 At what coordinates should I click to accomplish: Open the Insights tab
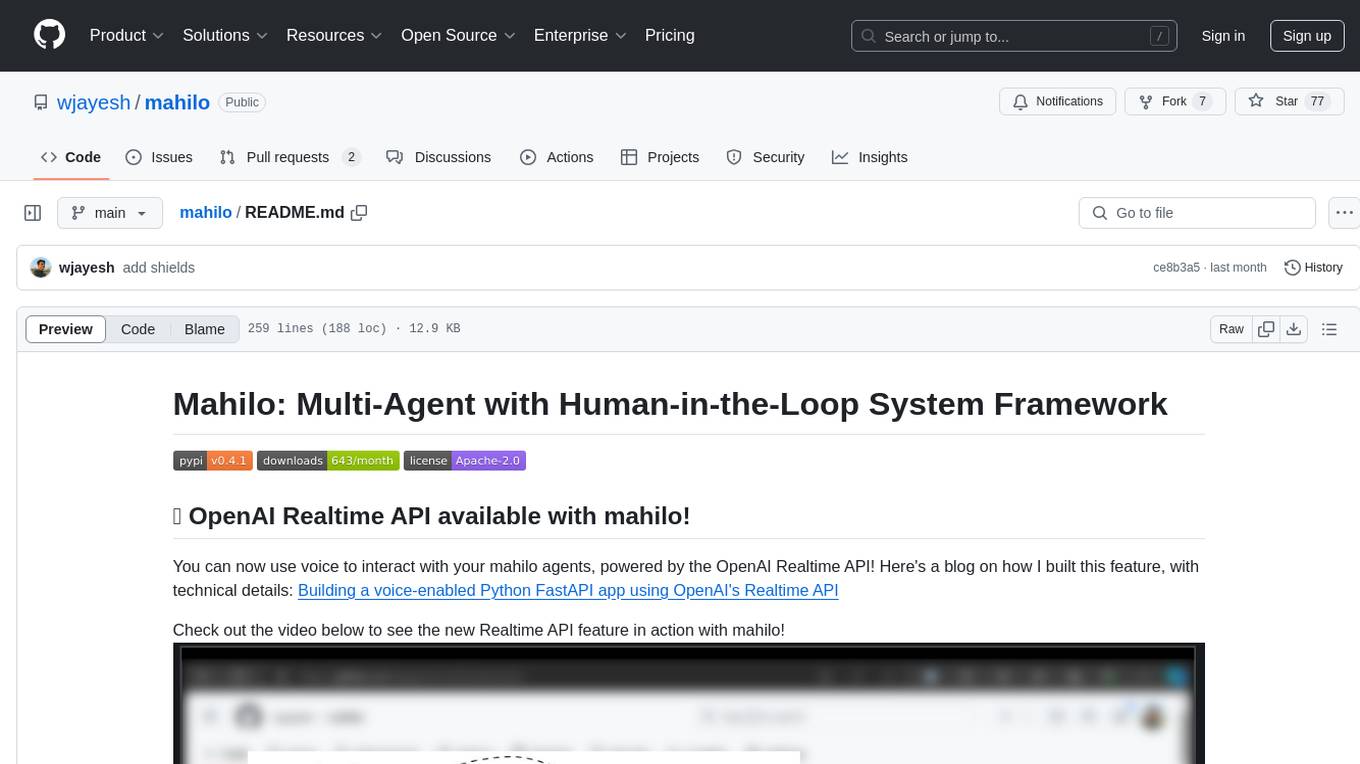[x=870, y=157]
